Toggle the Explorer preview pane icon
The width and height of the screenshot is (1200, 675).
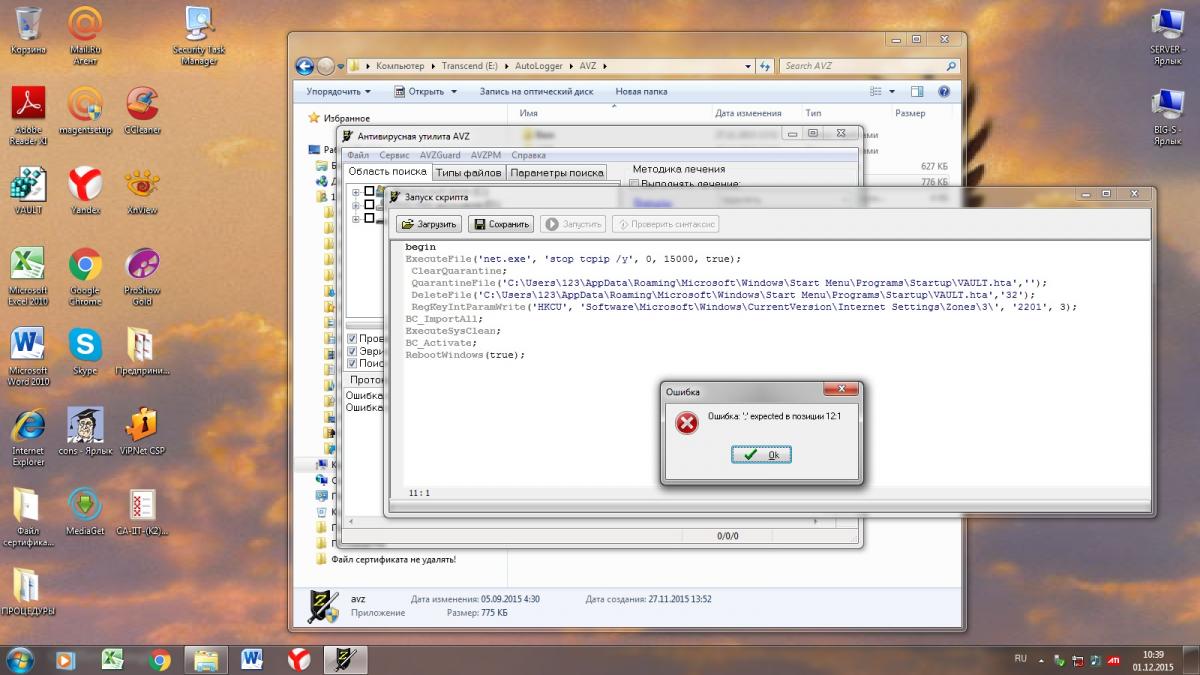918,91
